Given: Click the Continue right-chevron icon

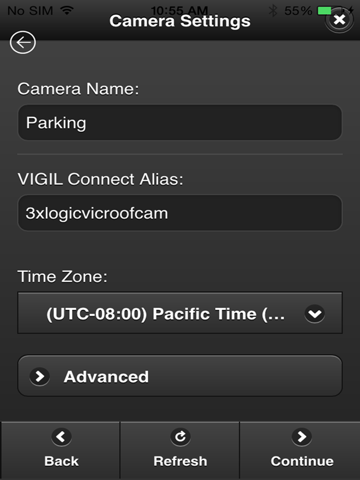Looking at the screenshot, I should point(302,436).
